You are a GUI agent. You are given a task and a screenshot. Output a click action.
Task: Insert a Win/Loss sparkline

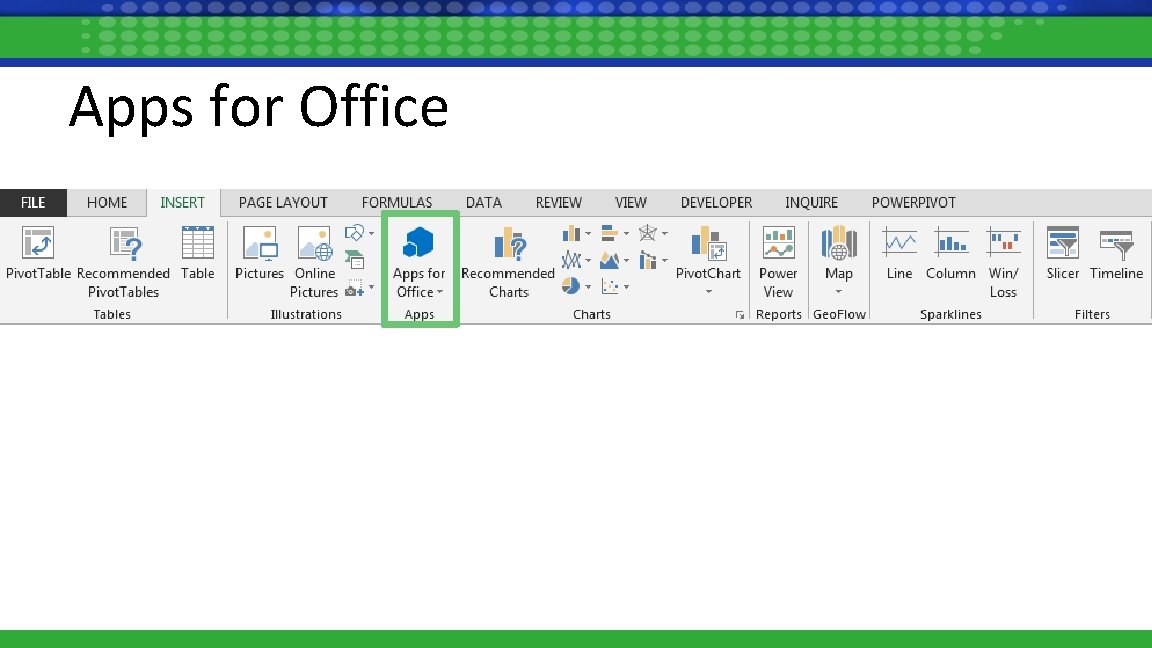coord(1003,262)
